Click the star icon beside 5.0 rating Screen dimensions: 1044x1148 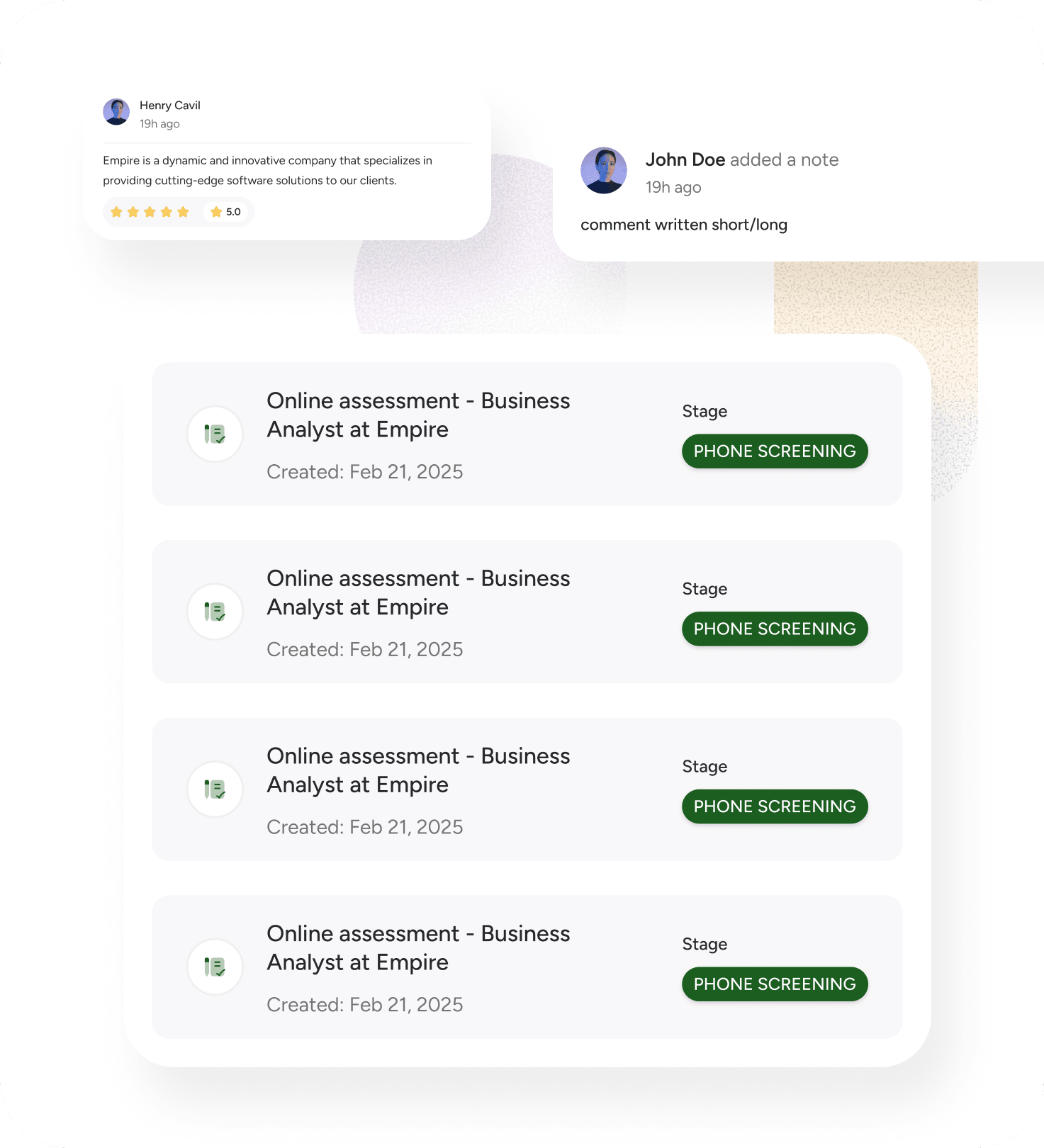[216, 212]
